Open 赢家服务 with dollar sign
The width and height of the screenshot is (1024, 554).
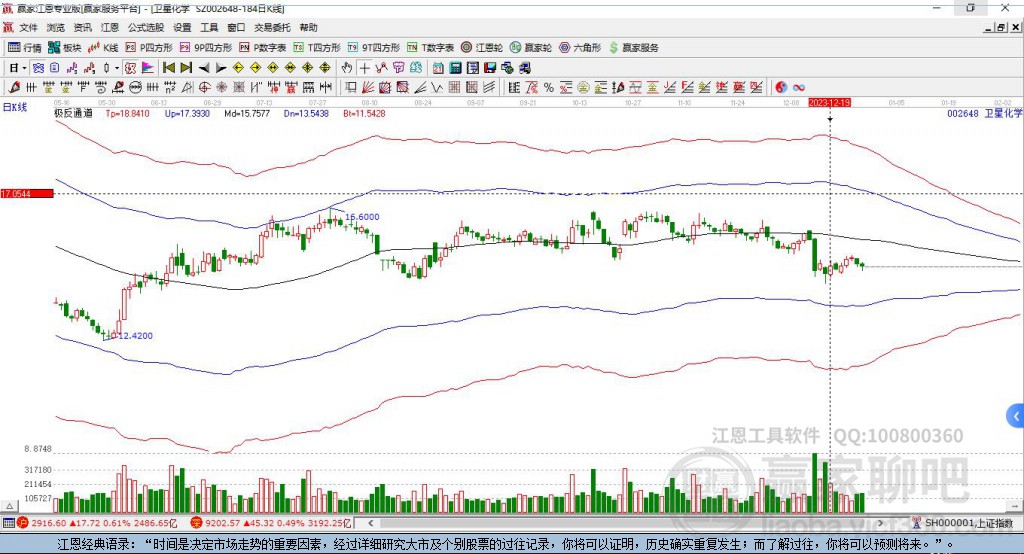[x=633, y=48]
